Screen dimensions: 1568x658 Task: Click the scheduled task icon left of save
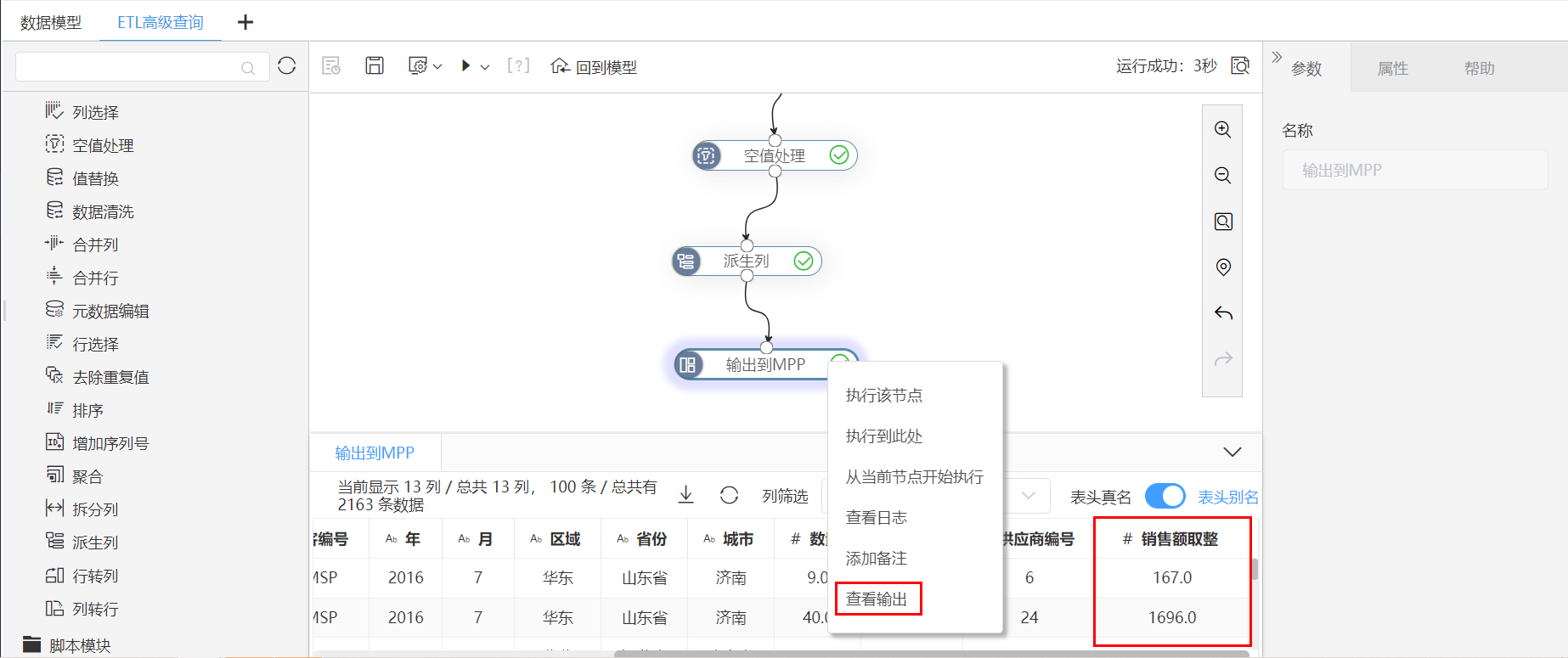(x=331, y=65)
